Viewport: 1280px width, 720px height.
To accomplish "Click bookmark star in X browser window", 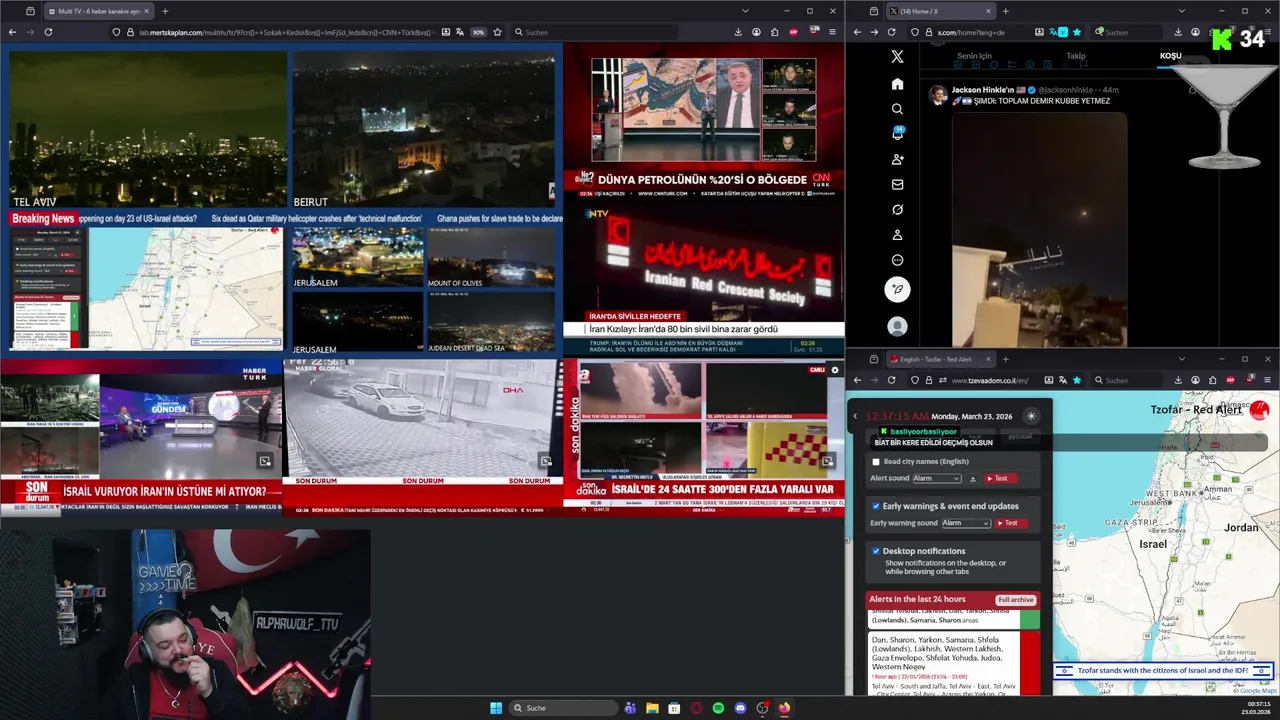I will pyautogui.click(x=1077, y=32).
